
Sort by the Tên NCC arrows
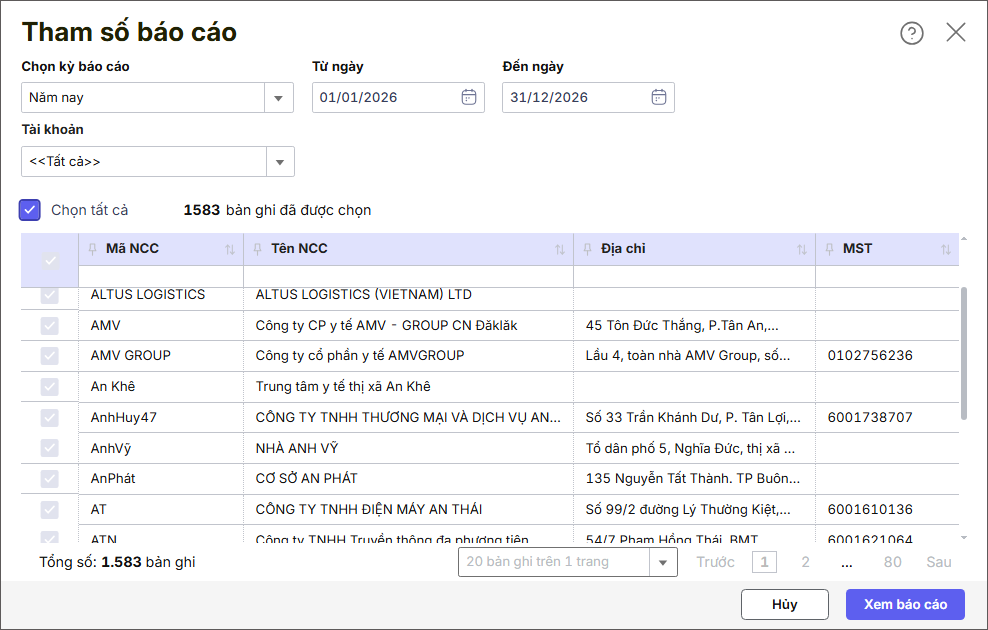(560, 249)
